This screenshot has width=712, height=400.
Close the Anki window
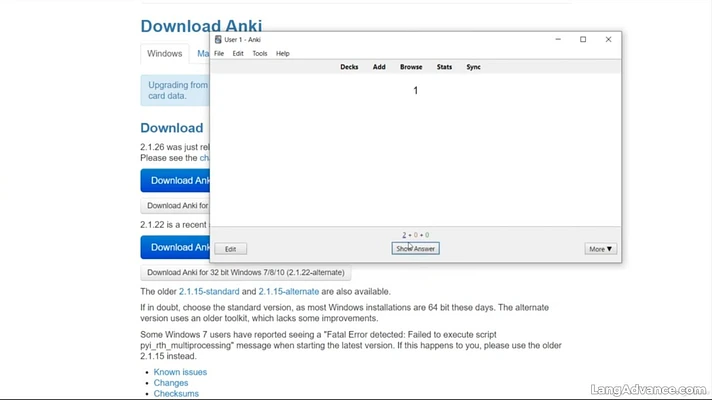[608, 40]
